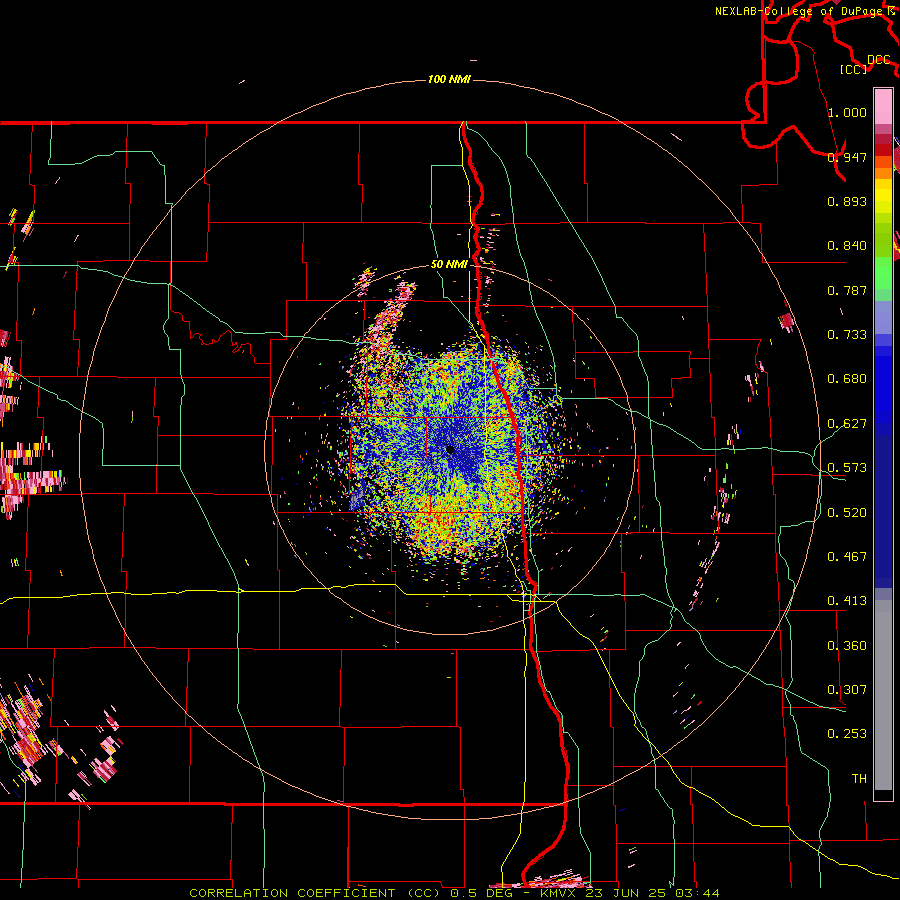Click the 50 NMI range ring label
Image resolution: width=900 pixels, height=900 pixels.
tap(449, 265)
